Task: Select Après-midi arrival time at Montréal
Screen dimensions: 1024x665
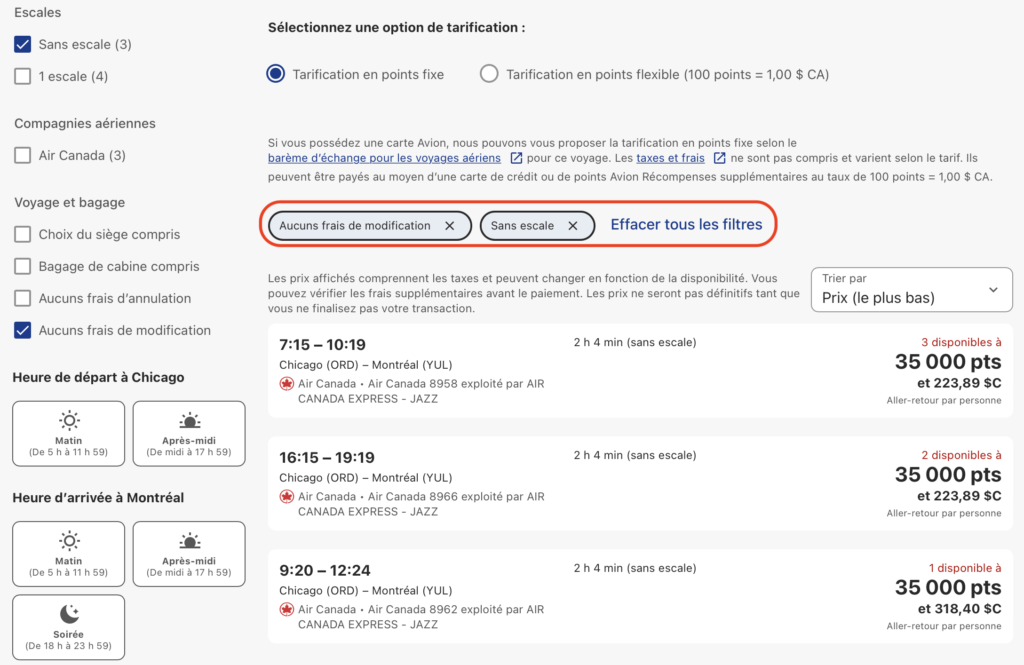Action: 189,554
